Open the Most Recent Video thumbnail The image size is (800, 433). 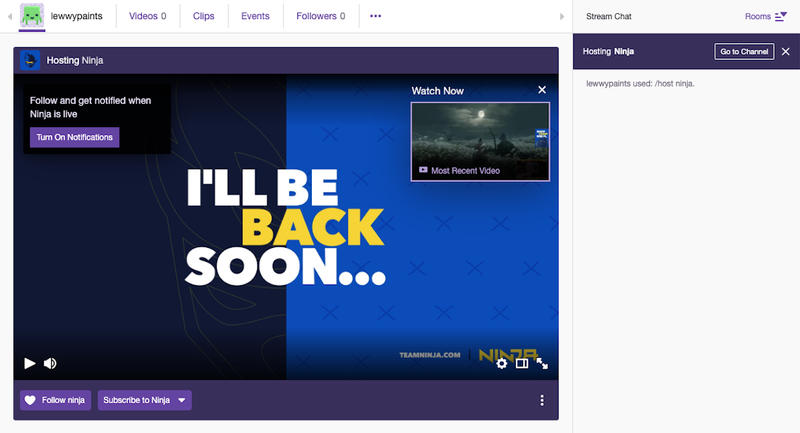480,141
